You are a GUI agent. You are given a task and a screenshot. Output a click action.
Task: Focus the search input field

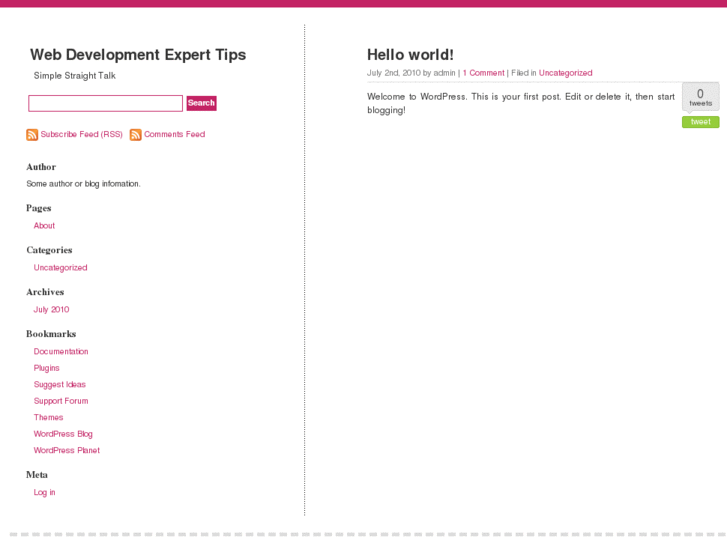click(105, 103)
